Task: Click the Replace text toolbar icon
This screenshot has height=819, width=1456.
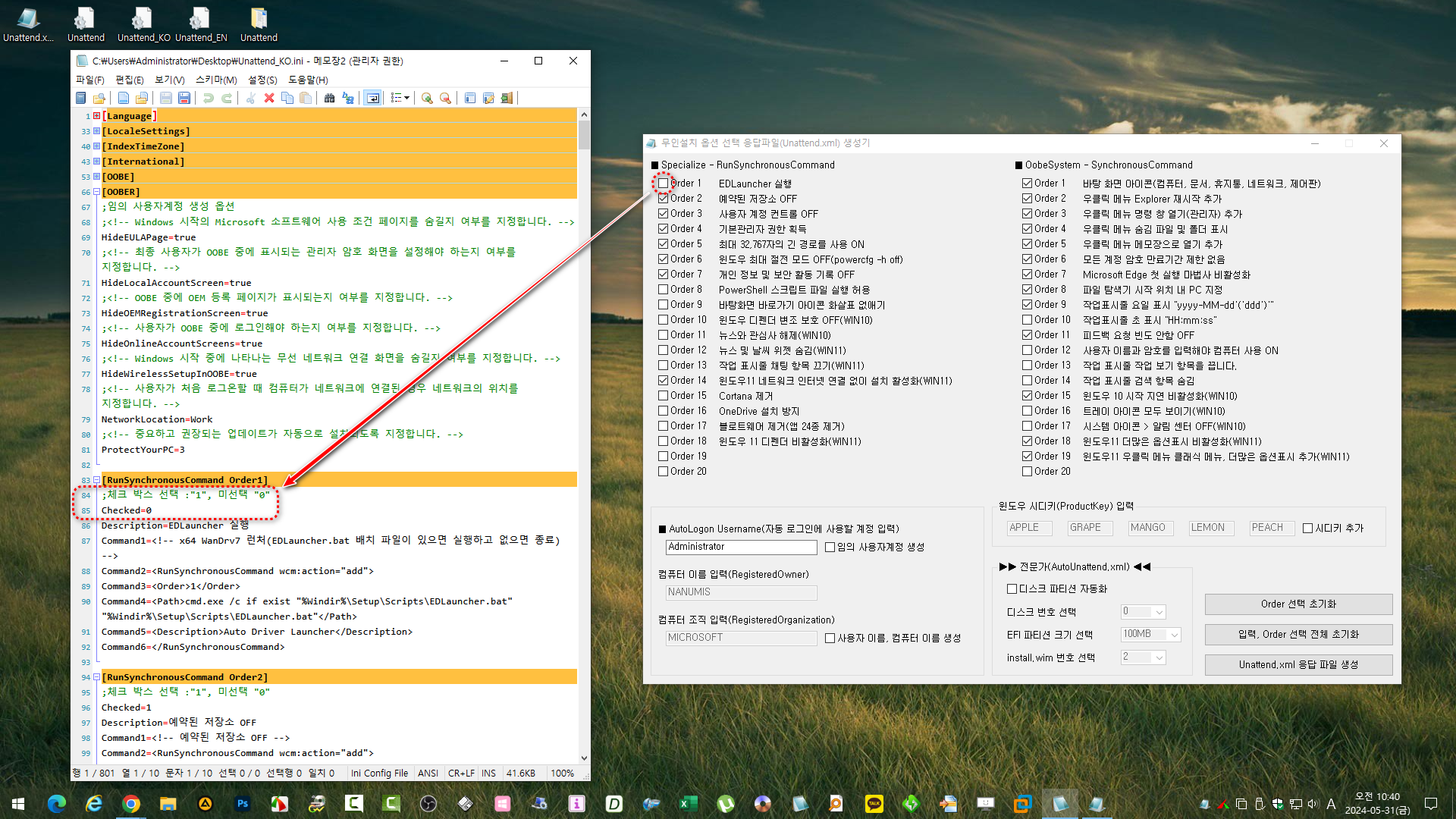Action: [348, 98]
